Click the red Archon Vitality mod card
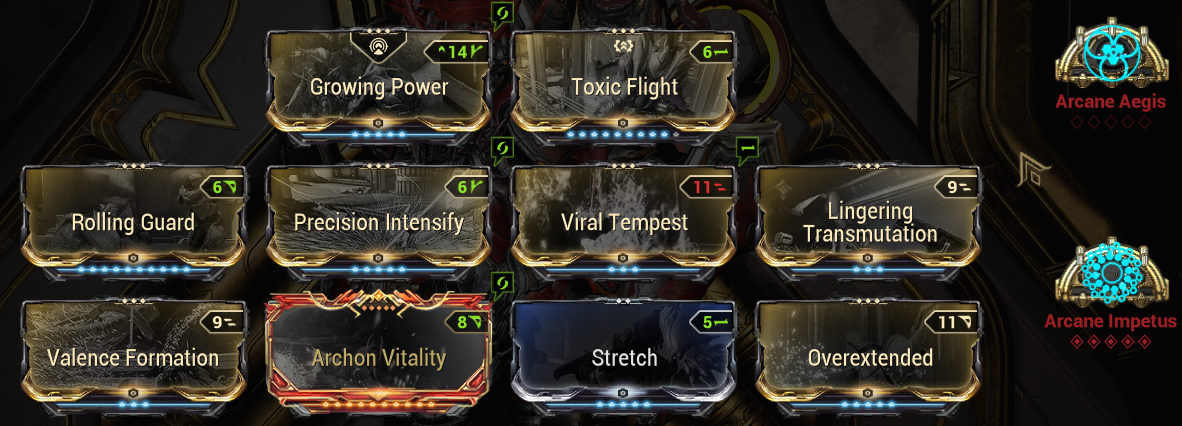Viewport: 1182px width, 426px height. (378, 353)
